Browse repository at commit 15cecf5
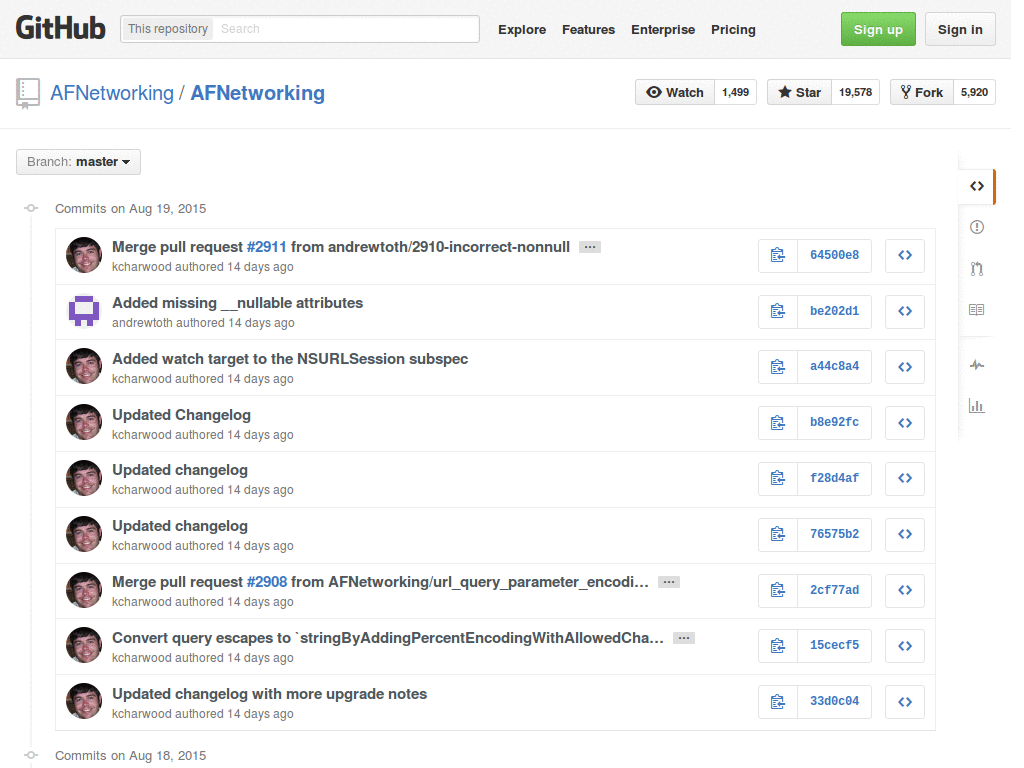This screenshot has height=768, width=1024. (904, 646)
